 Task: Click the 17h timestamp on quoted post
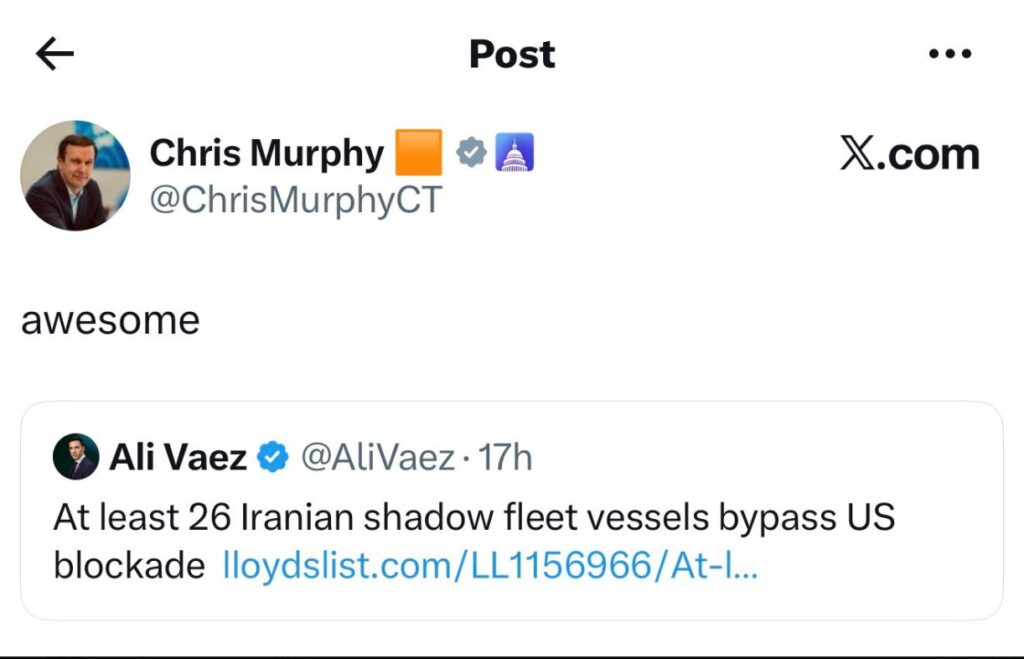point(506,458)
